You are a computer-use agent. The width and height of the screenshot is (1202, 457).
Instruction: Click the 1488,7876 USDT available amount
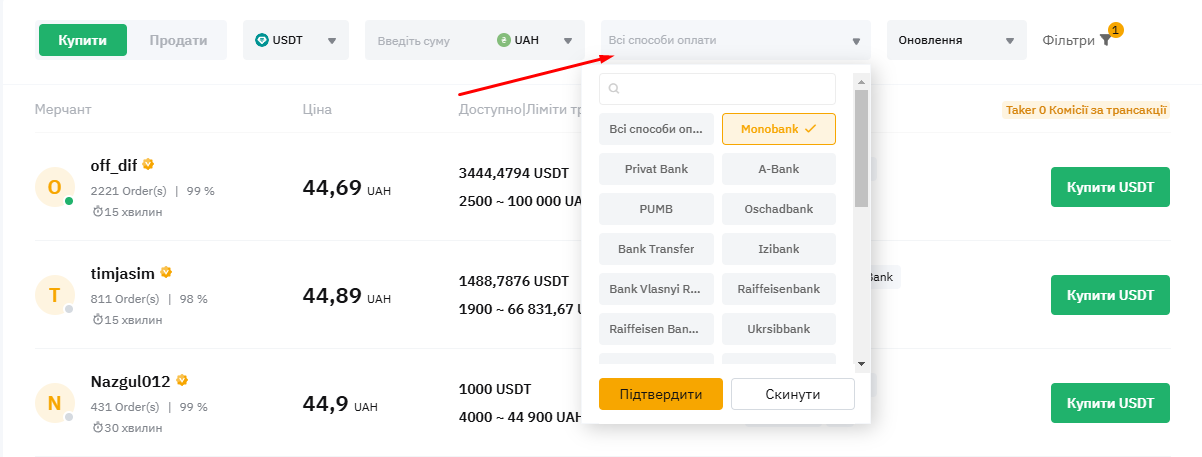click(514, 281)
